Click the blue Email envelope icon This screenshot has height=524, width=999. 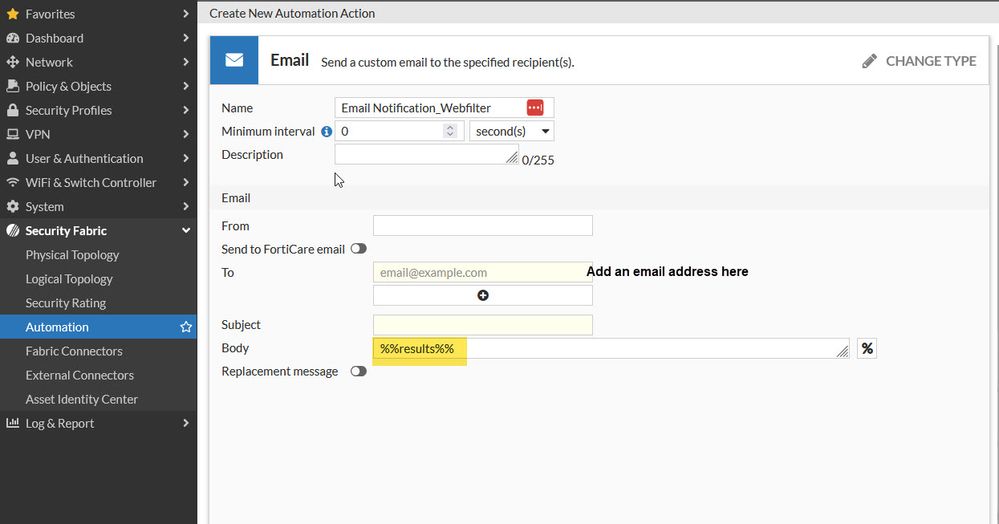click(234, 60)
